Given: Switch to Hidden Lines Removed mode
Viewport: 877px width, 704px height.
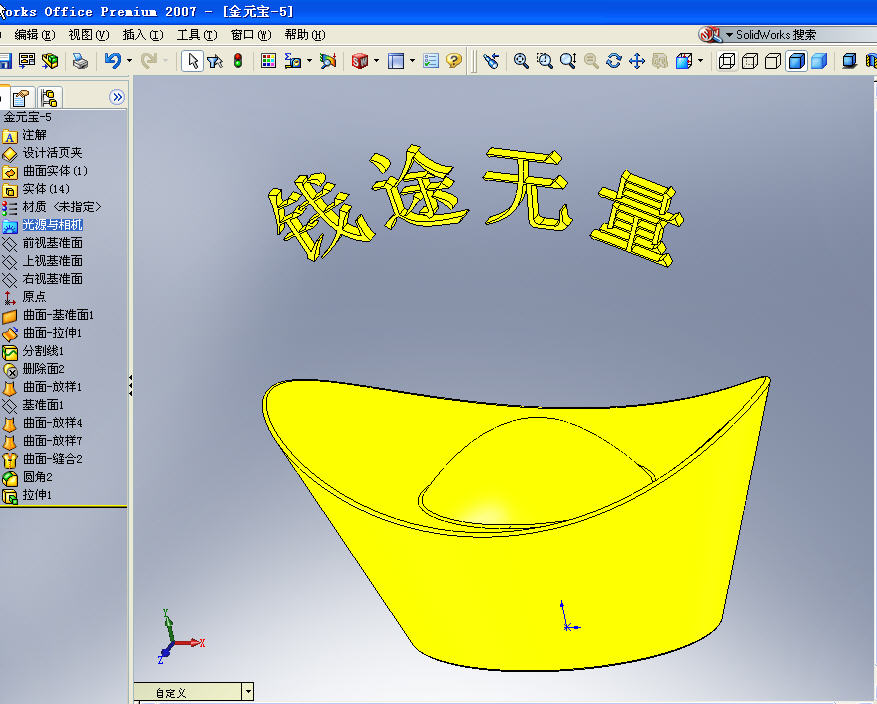Looking at the screenshot, I should 773,60.
